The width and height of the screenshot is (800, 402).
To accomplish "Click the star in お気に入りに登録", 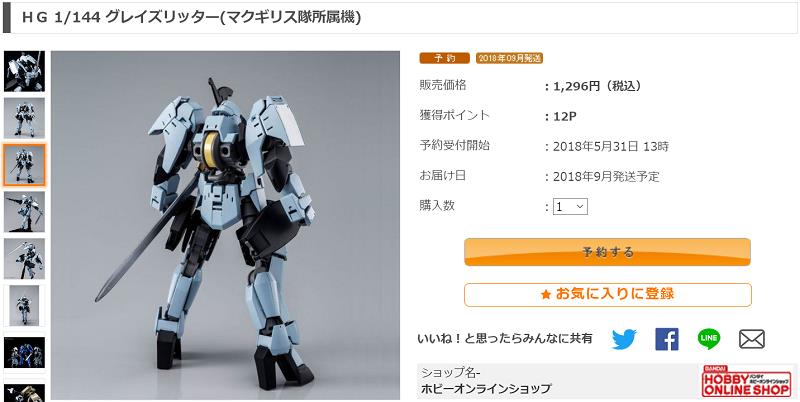I will point(545,295).
